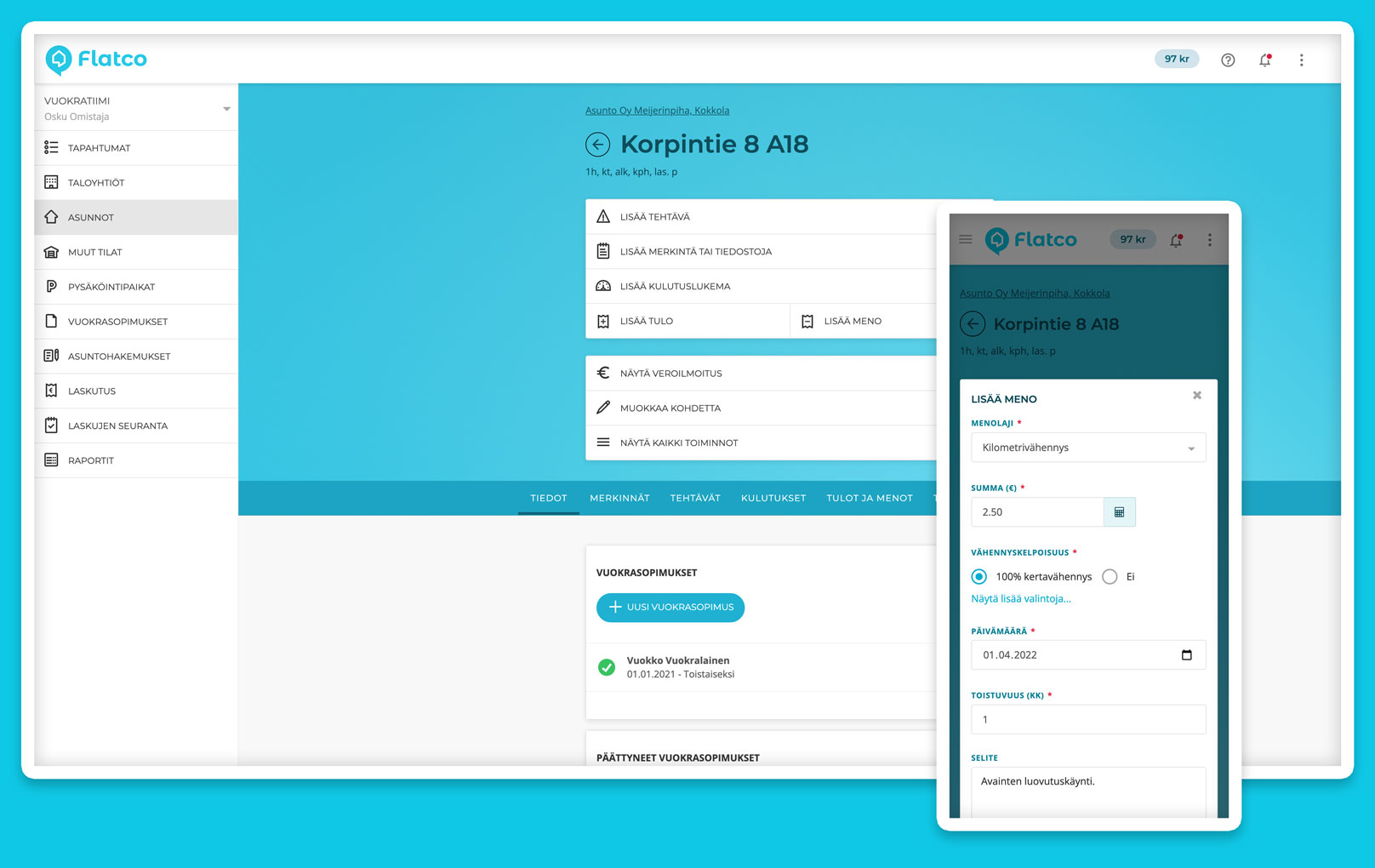Expand the Vuokratiimi account dropdown

tap(226, 109)
